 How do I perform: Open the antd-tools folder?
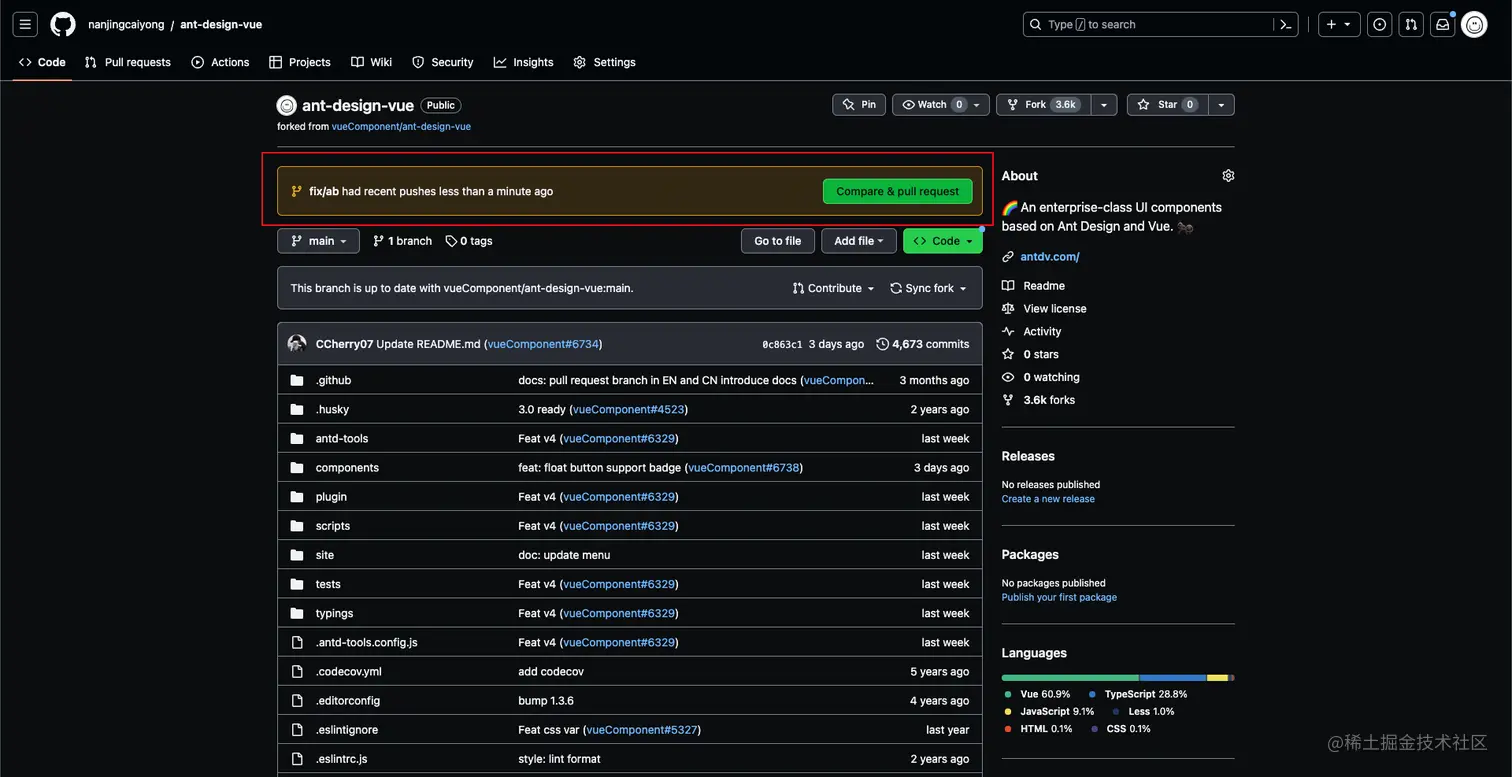[342, 438]
